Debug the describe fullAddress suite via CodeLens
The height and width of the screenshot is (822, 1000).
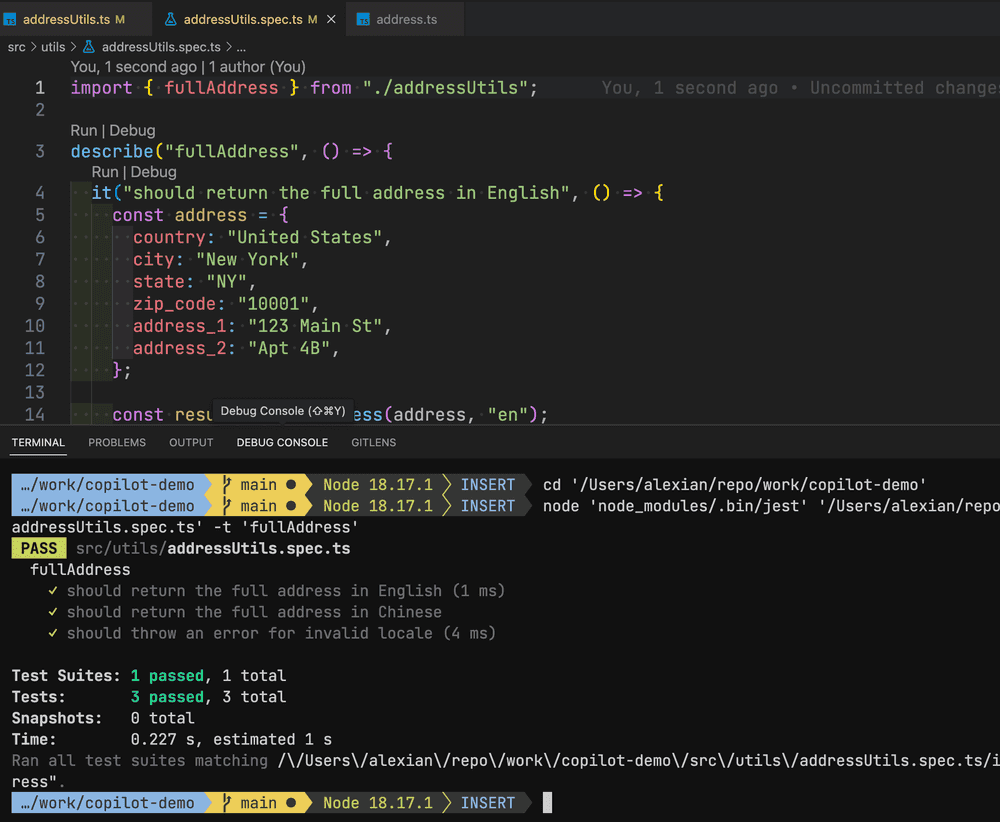point(132,130)
